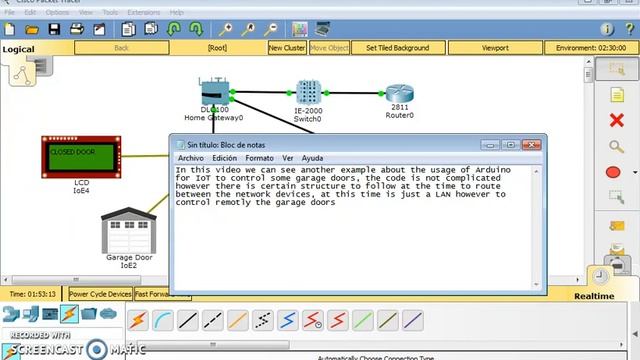Select the Network Devices category icon
Screen dimensions: 640x360
(11, 314)
